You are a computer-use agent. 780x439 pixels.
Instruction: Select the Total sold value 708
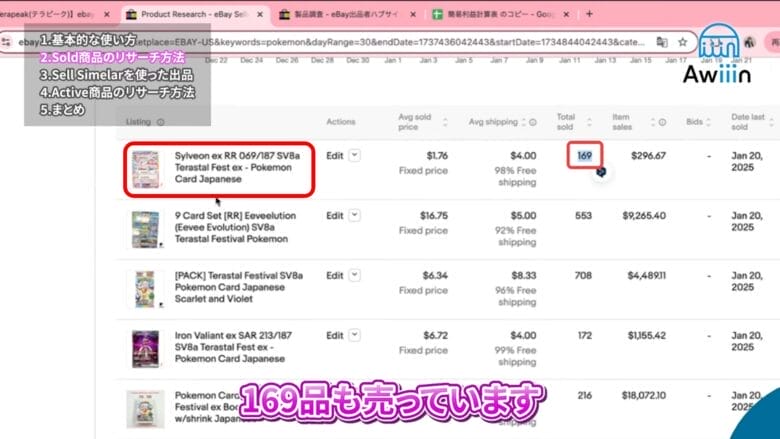point(584,275)
